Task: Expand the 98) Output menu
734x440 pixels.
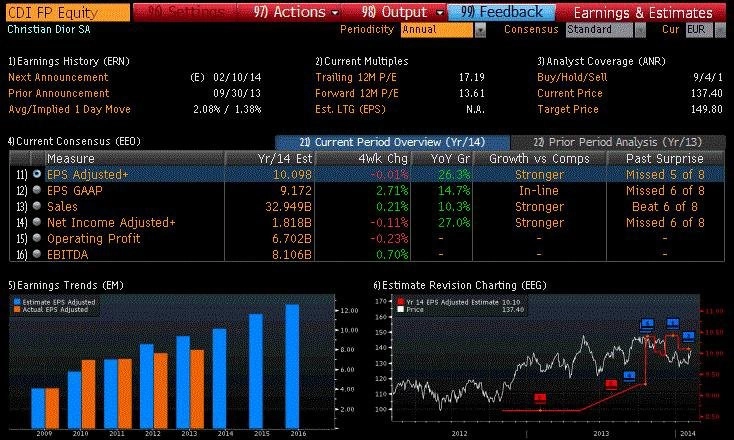Action: (x=402, y=12)
